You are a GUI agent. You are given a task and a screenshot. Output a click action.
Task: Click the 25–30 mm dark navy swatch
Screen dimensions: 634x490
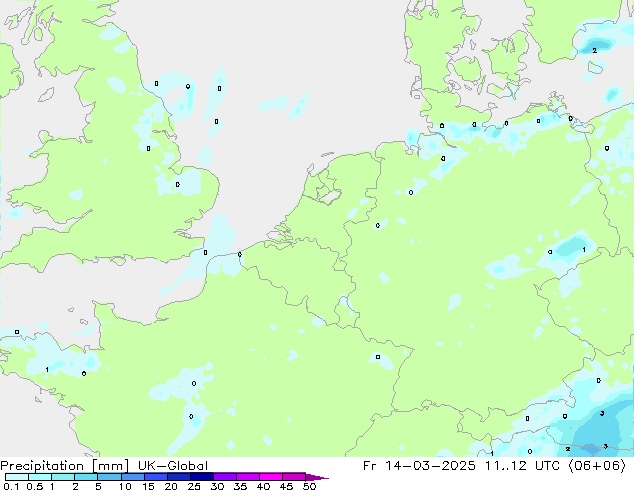coord(202,477)
